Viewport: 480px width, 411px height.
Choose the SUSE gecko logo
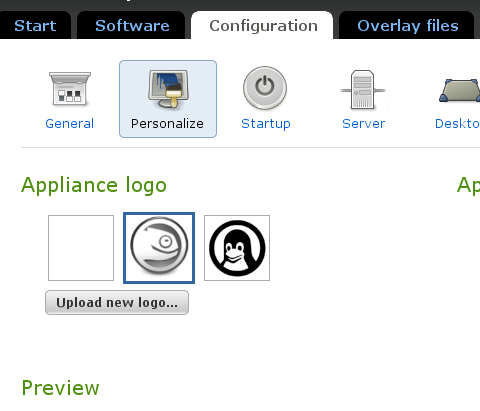159,248
